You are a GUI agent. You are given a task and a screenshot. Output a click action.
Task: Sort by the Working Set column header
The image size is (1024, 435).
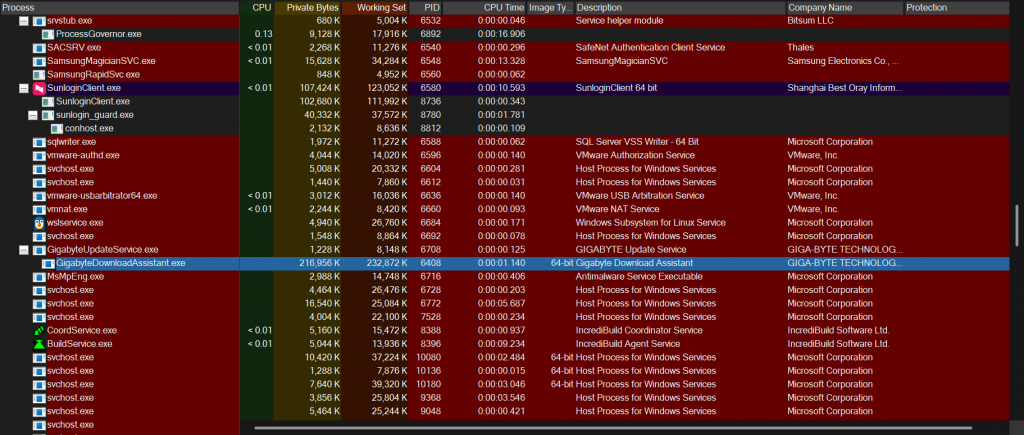coord(376,7)
